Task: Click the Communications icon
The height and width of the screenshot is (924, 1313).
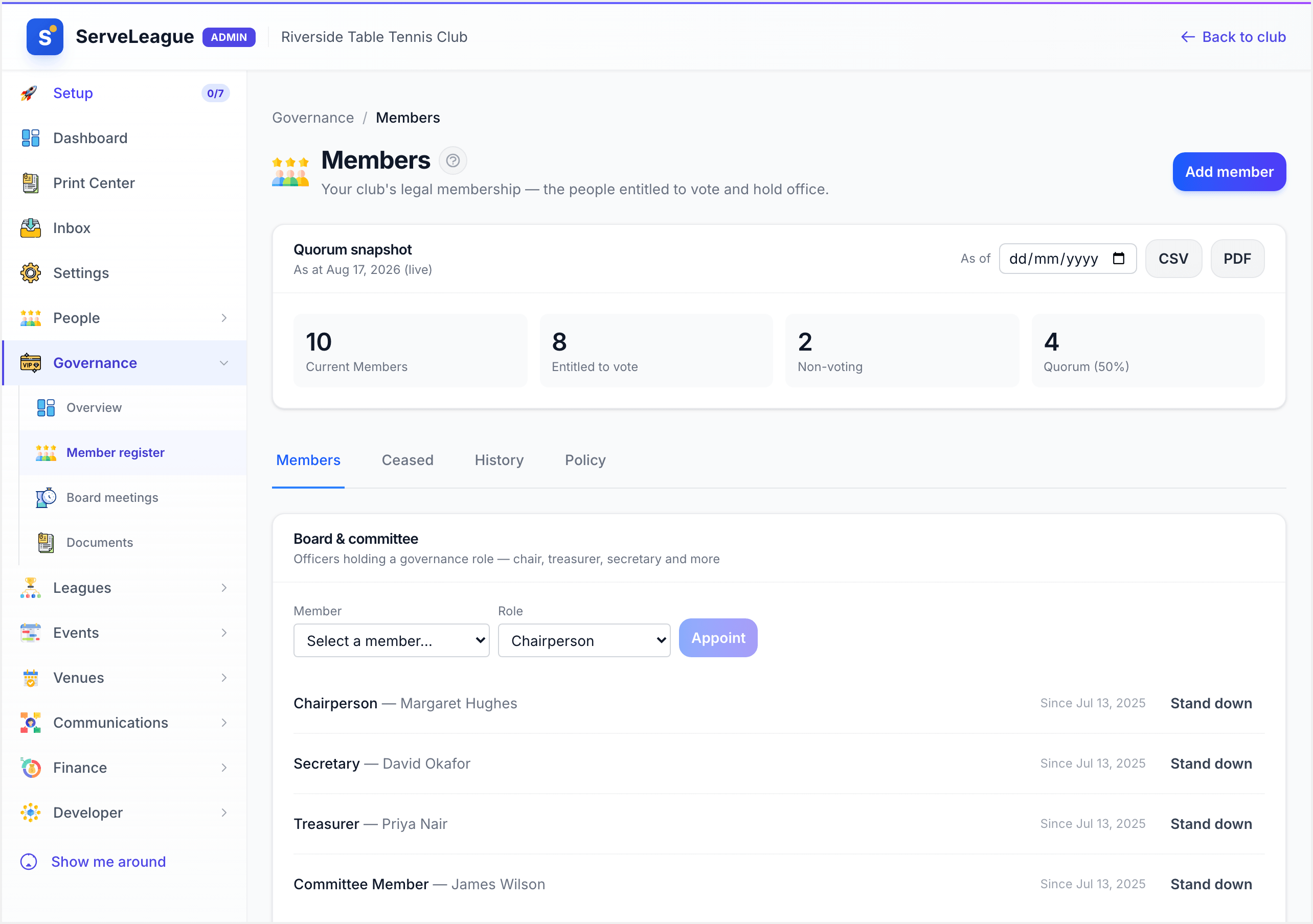Action: (30, 723)
